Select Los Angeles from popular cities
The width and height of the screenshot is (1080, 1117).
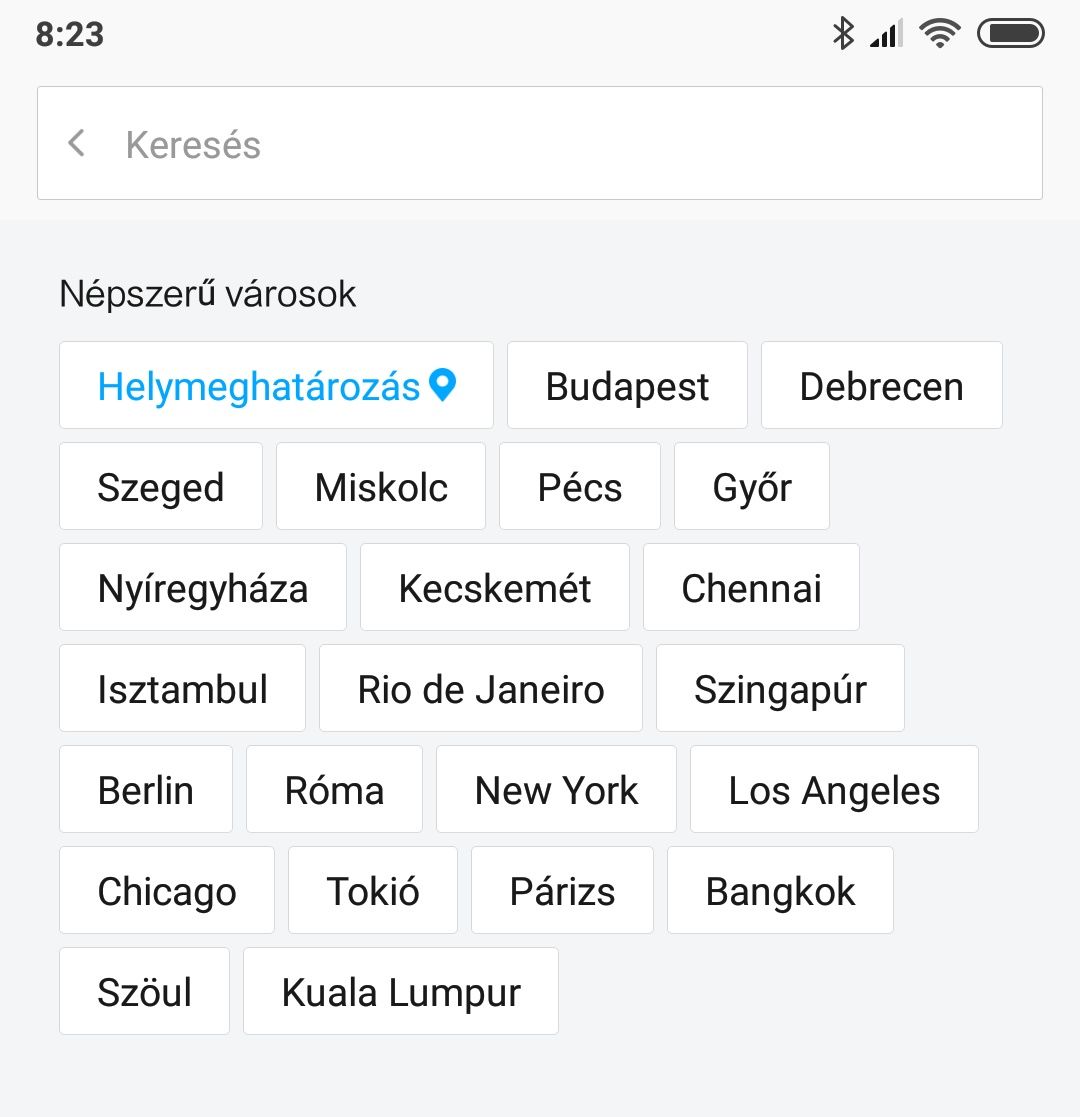(834, 790)
